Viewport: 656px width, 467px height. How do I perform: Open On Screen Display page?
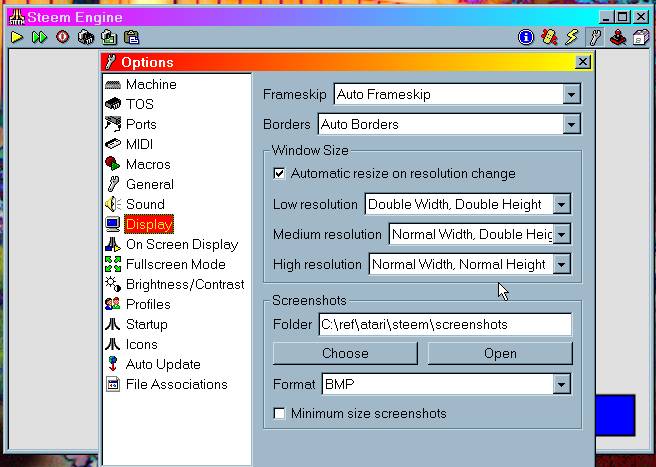pyautogui.click(x=182, y=244)
